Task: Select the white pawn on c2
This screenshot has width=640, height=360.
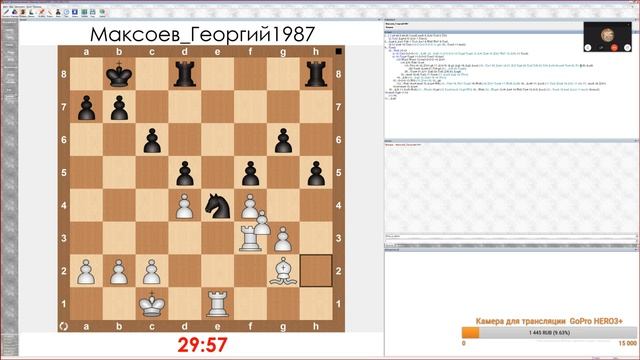Action: [152, 271]
